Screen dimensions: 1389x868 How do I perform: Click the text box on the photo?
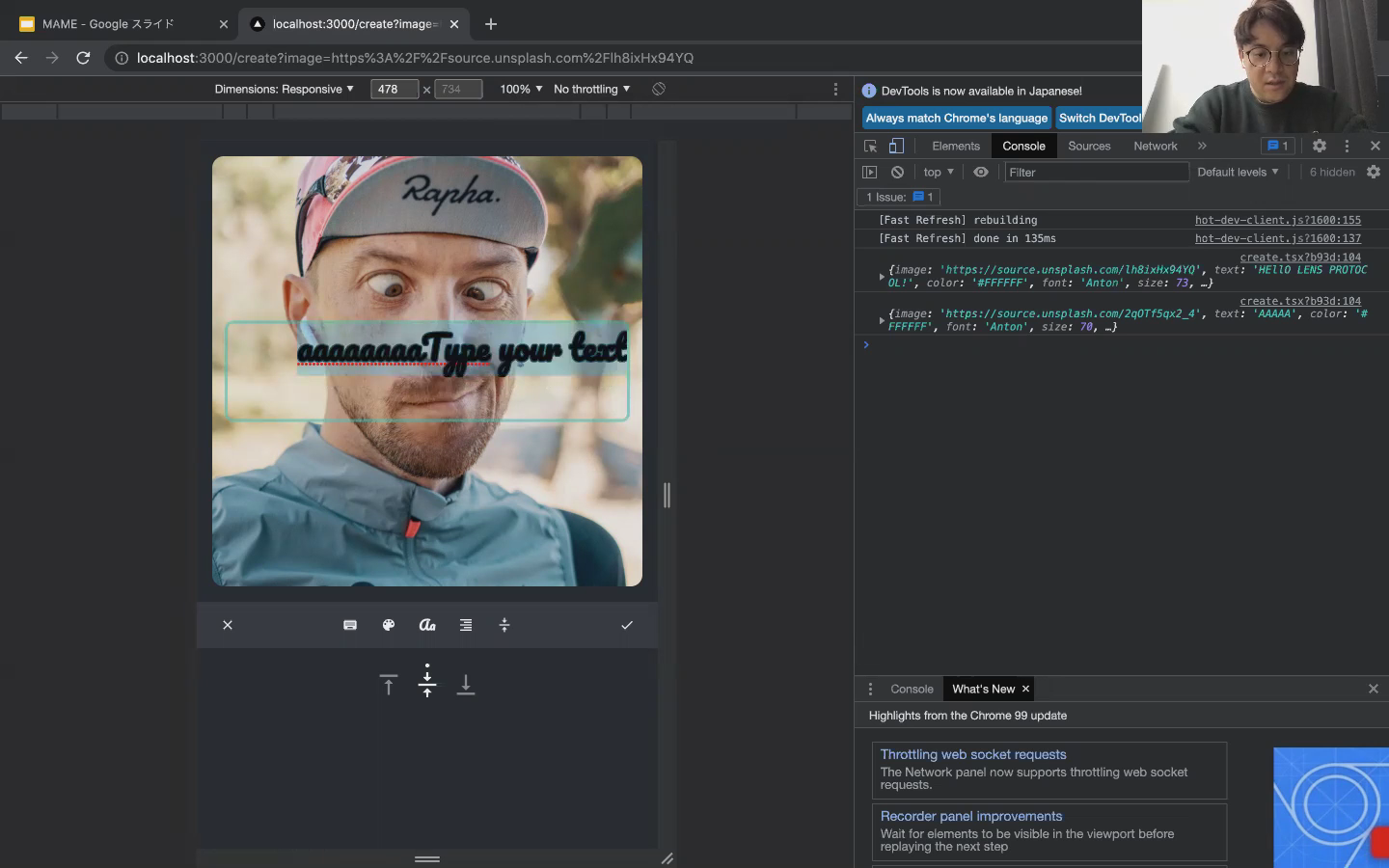click(x=427, y=371)
